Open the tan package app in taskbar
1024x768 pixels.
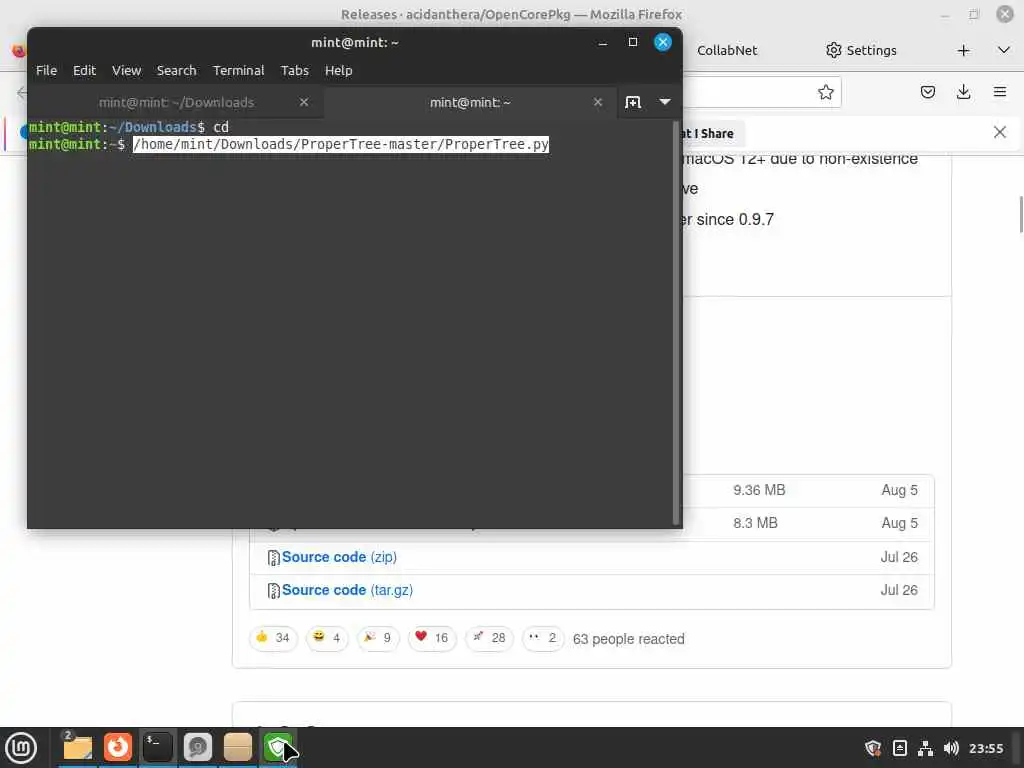tap(237, 747)
